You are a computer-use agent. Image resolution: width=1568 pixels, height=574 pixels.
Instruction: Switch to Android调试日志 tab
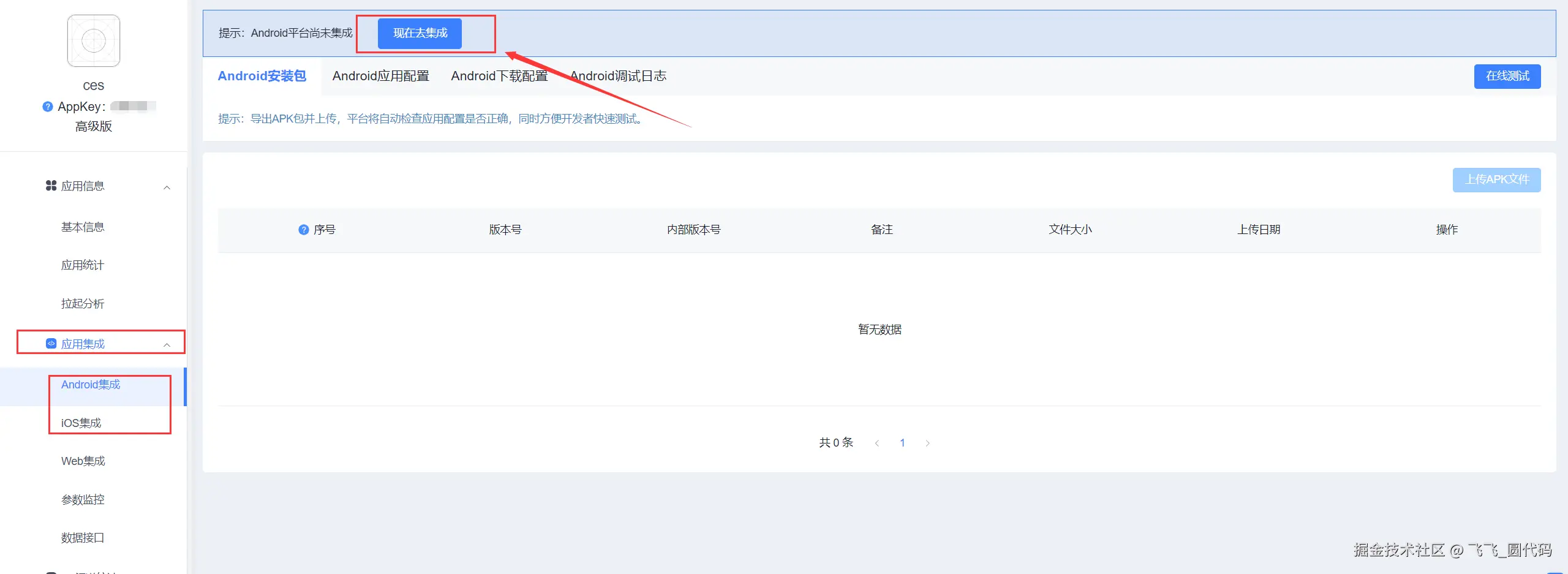pos(618,76)
